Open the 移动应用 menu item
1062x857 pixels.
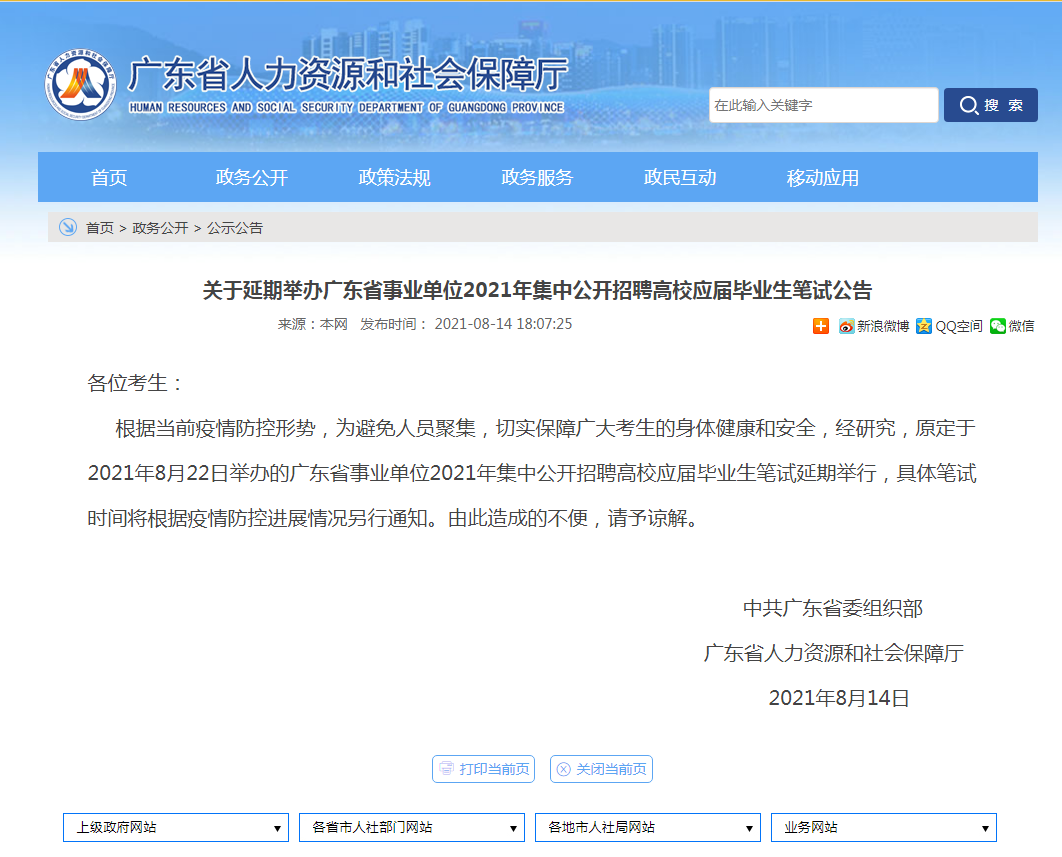tap(822, 177)
